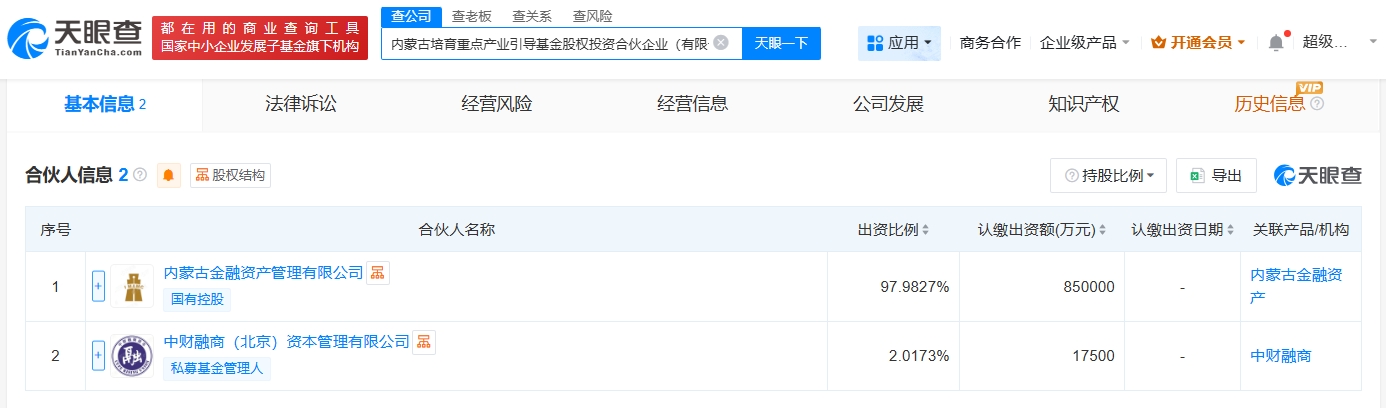Open the 持股比例 dropdown
This screenshot has width=1386, height=408.
tap(1108, 176)
